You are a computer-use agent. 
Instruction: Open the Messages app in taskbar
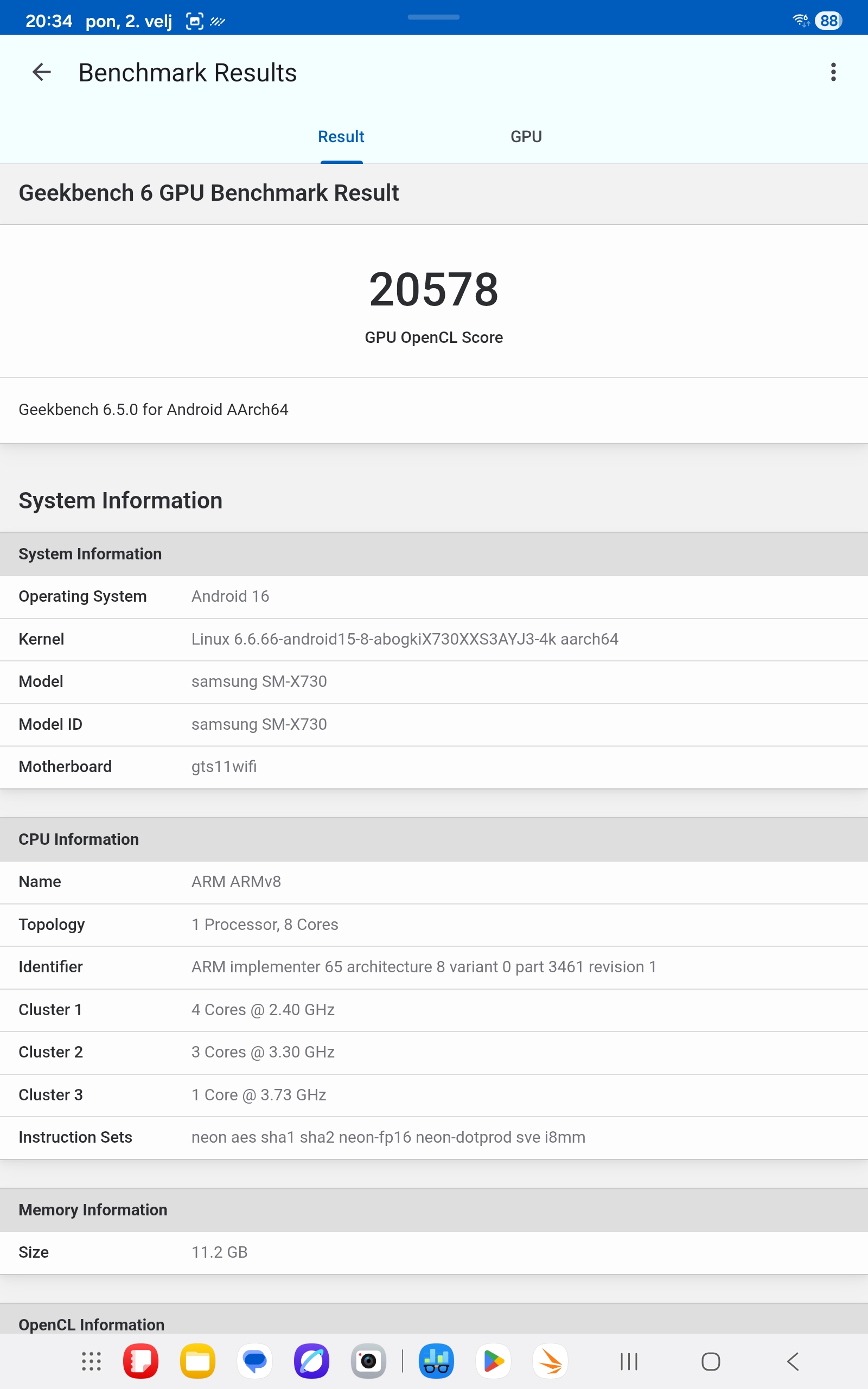(x=255, y=1361)
